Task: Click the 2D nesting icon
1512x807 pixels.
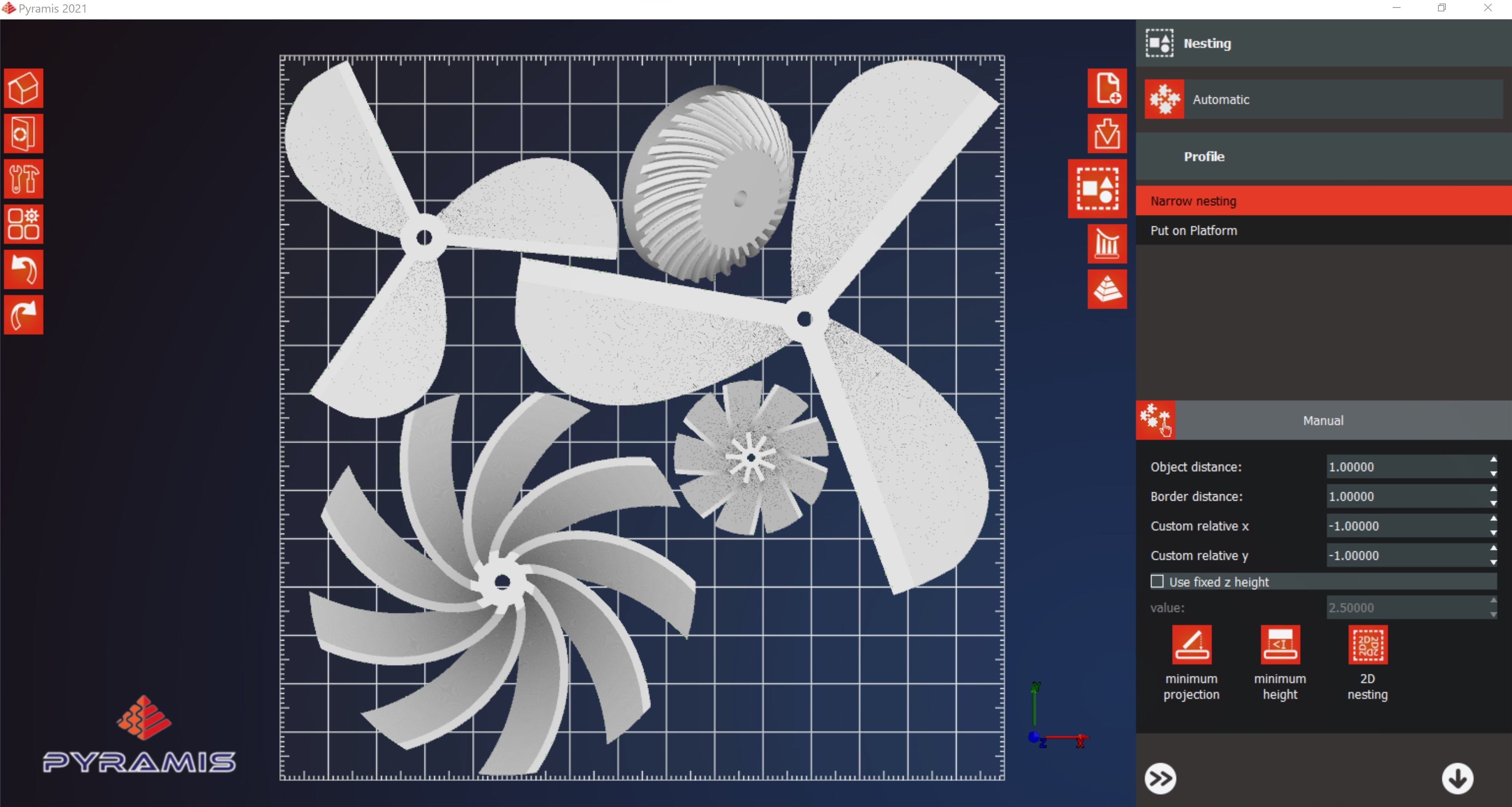Action: pyautogui.click(x=1367, y=644)
